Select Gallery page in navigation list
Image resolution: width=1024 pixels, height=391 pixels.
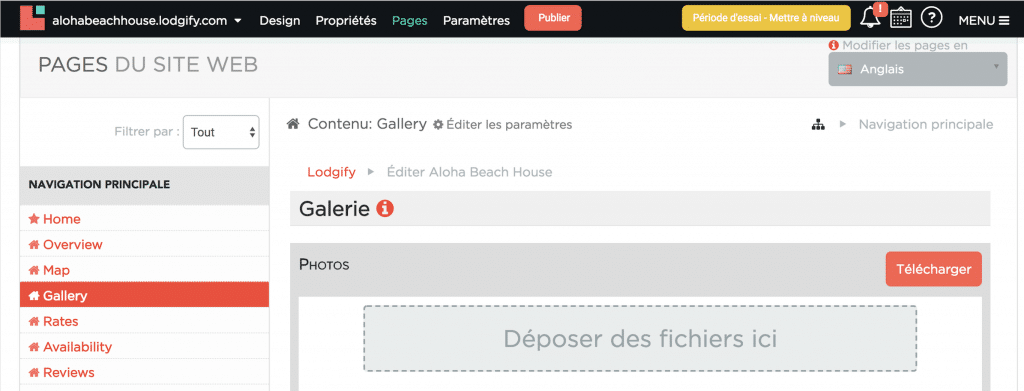coord(144,295)
